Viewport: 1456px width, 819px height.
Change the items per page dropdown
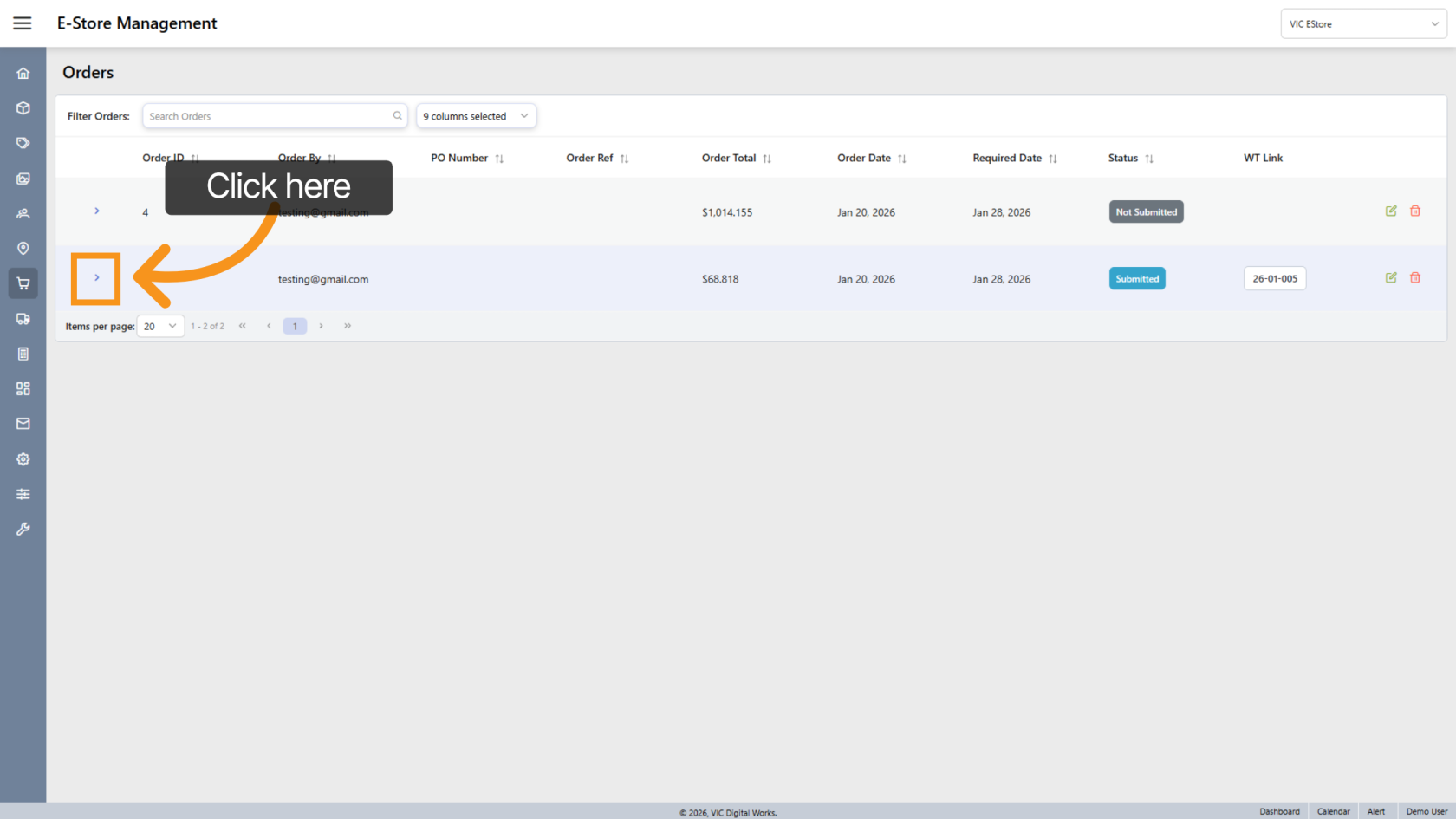(x=160, y=326)
